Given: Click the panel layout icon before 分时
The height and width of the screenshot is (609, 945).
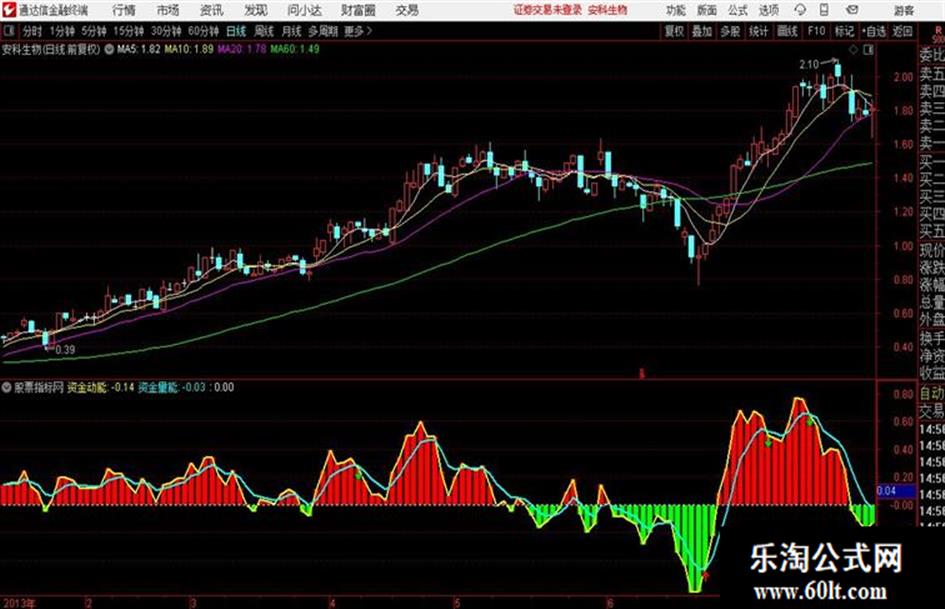Looking at the screenshot, I should pos(8,31).
